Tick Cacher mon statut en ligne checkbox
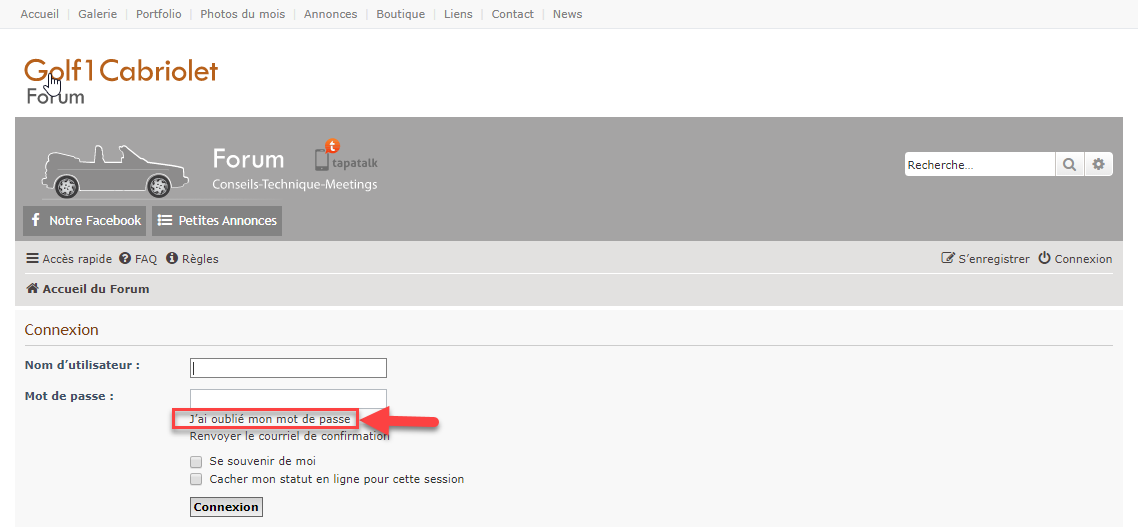 (x=196, y=479)
